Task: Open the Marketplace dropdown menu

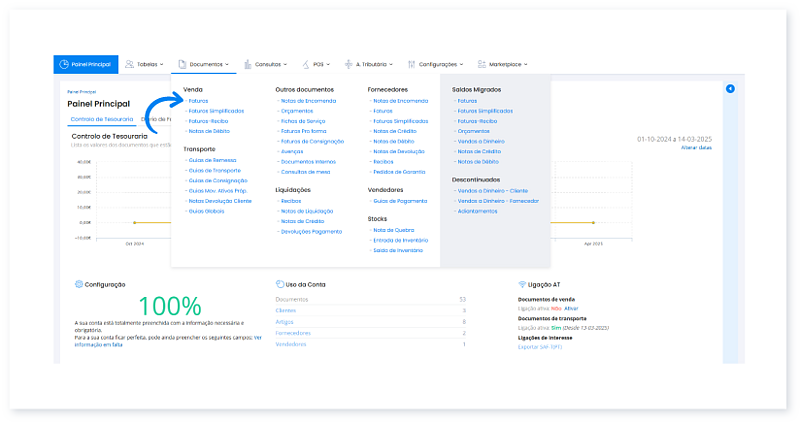Action: 509,64
